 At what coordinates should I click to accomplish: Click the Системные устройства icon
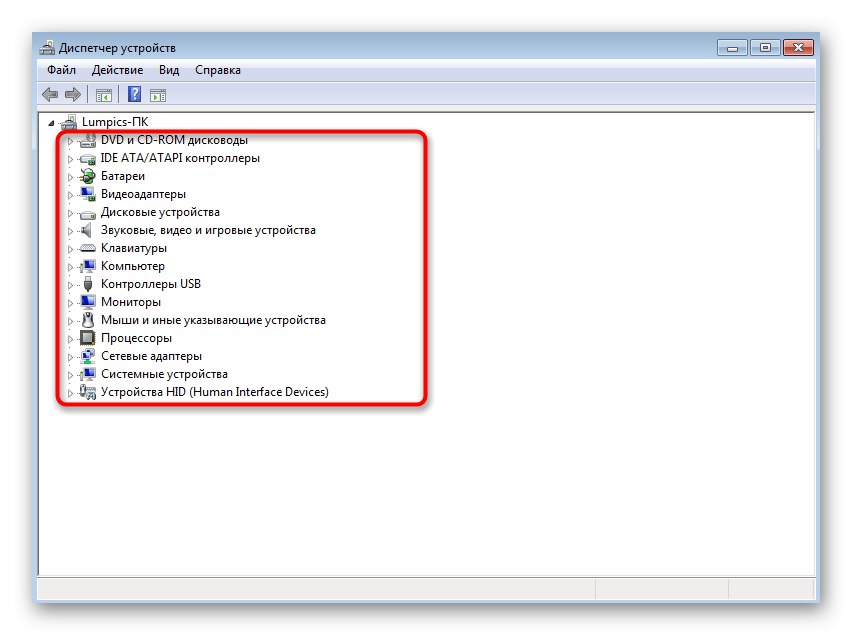[87, 374]
